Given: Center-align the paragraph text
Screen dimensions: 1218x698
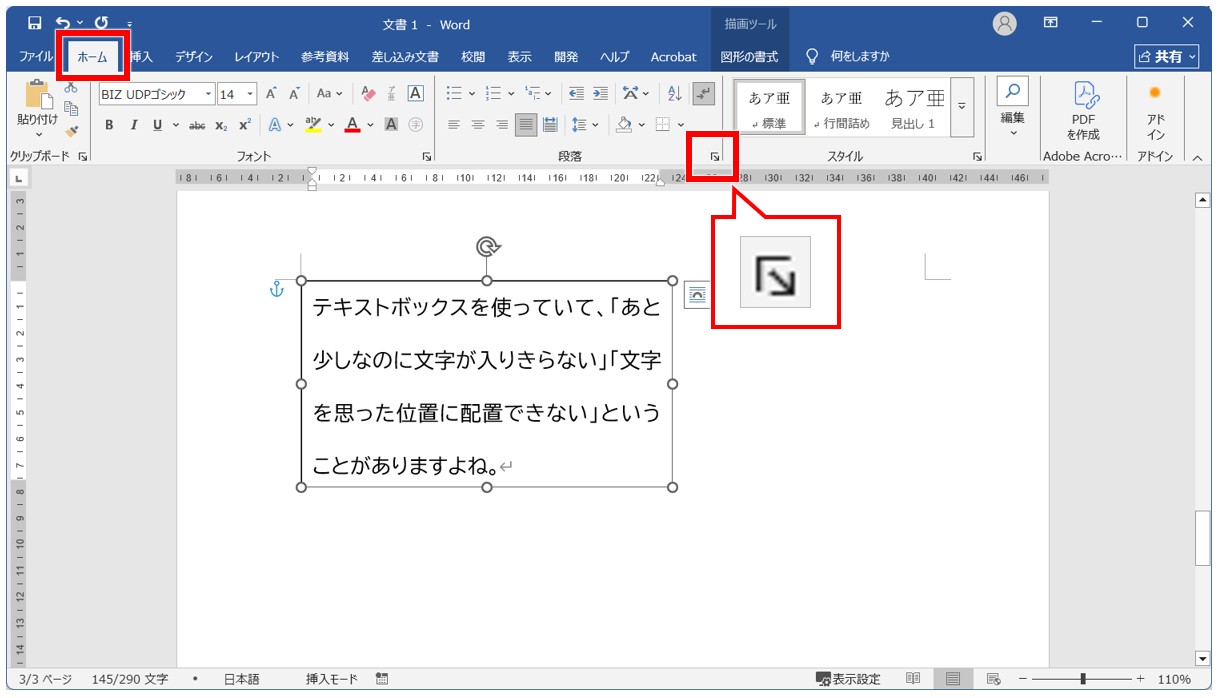Looking at the screenshot, I should click(478, 125).
